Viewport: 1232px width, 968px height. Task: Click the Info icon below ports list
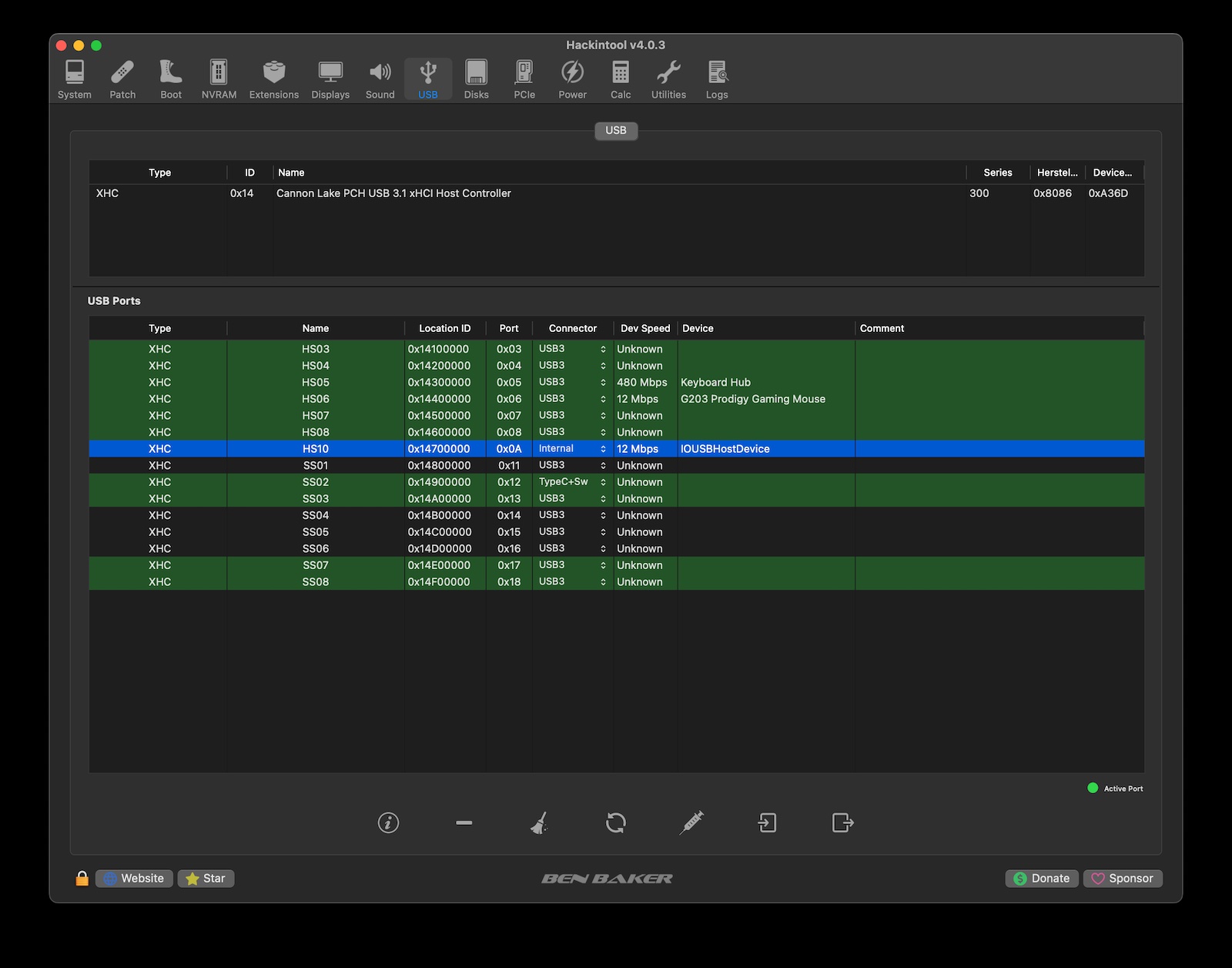(388, 822)
